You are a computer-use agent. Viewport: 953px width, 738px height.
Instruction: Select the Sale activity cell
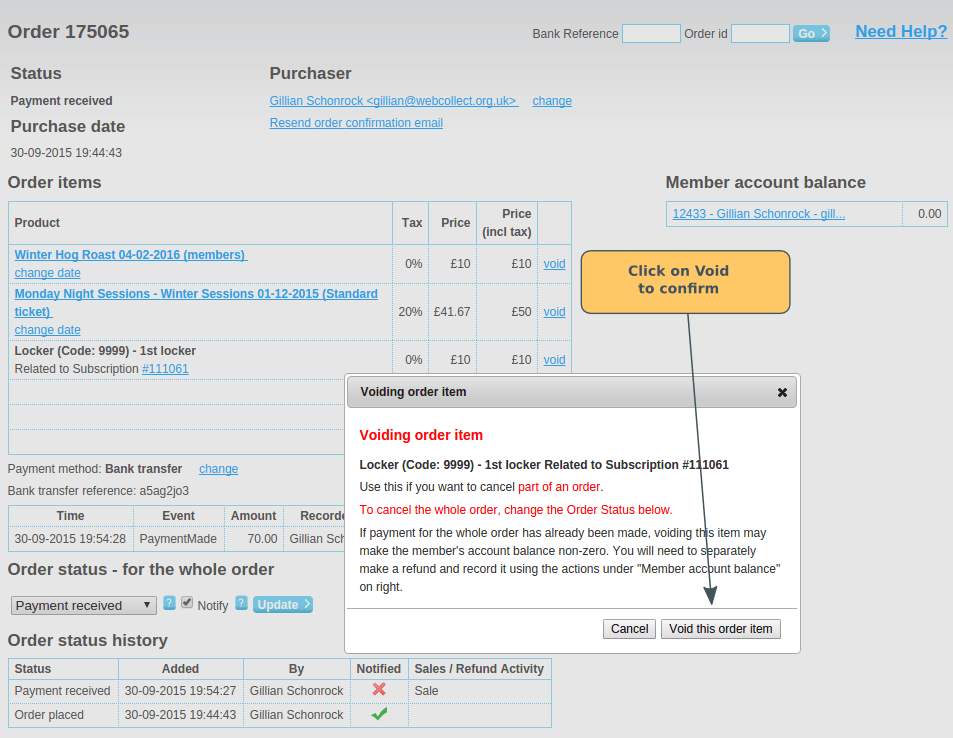[x=480, y=691]
